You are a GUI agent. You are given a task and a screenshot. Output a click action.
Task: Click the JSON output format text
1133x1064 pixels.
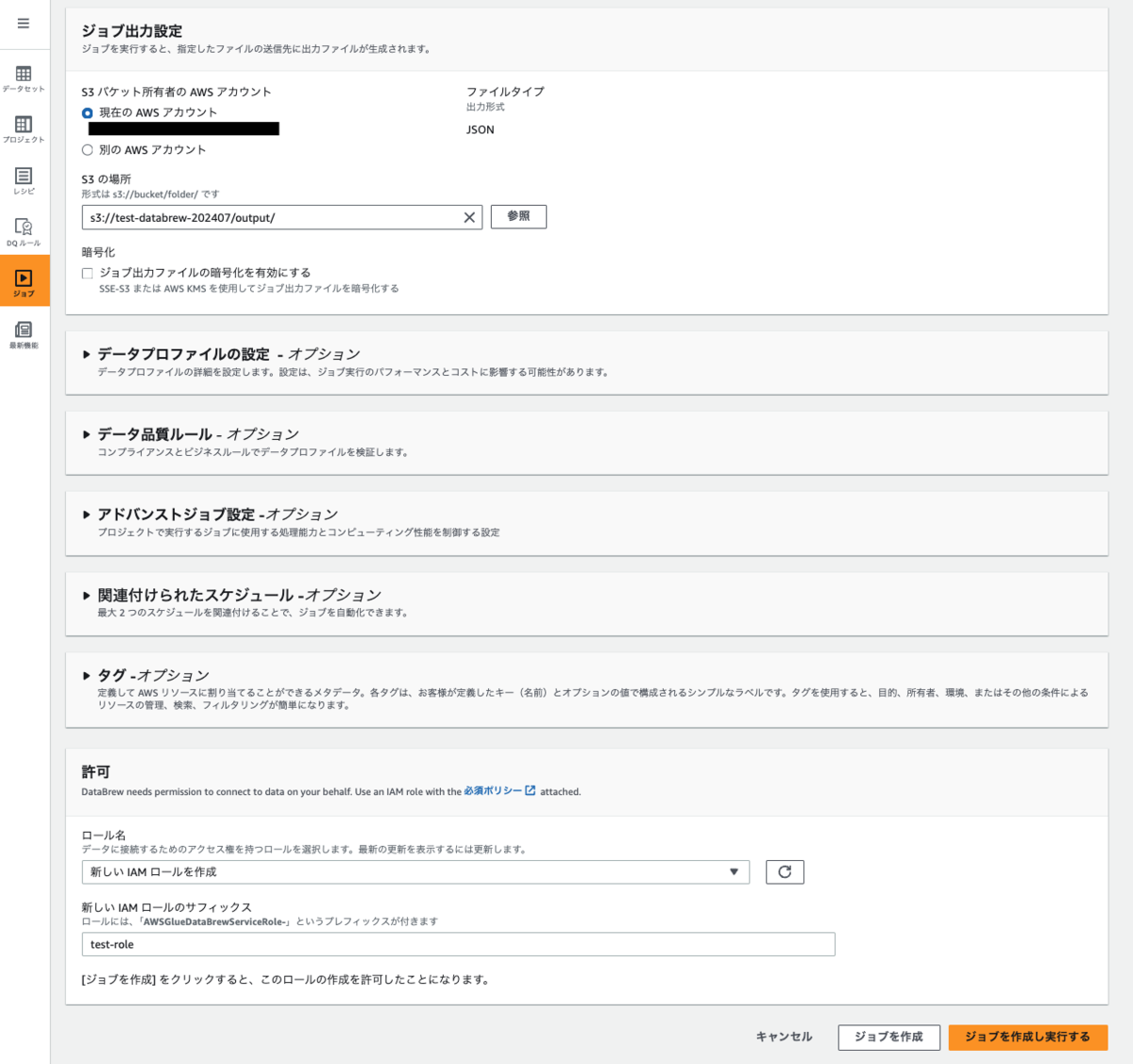coord(480,130)
